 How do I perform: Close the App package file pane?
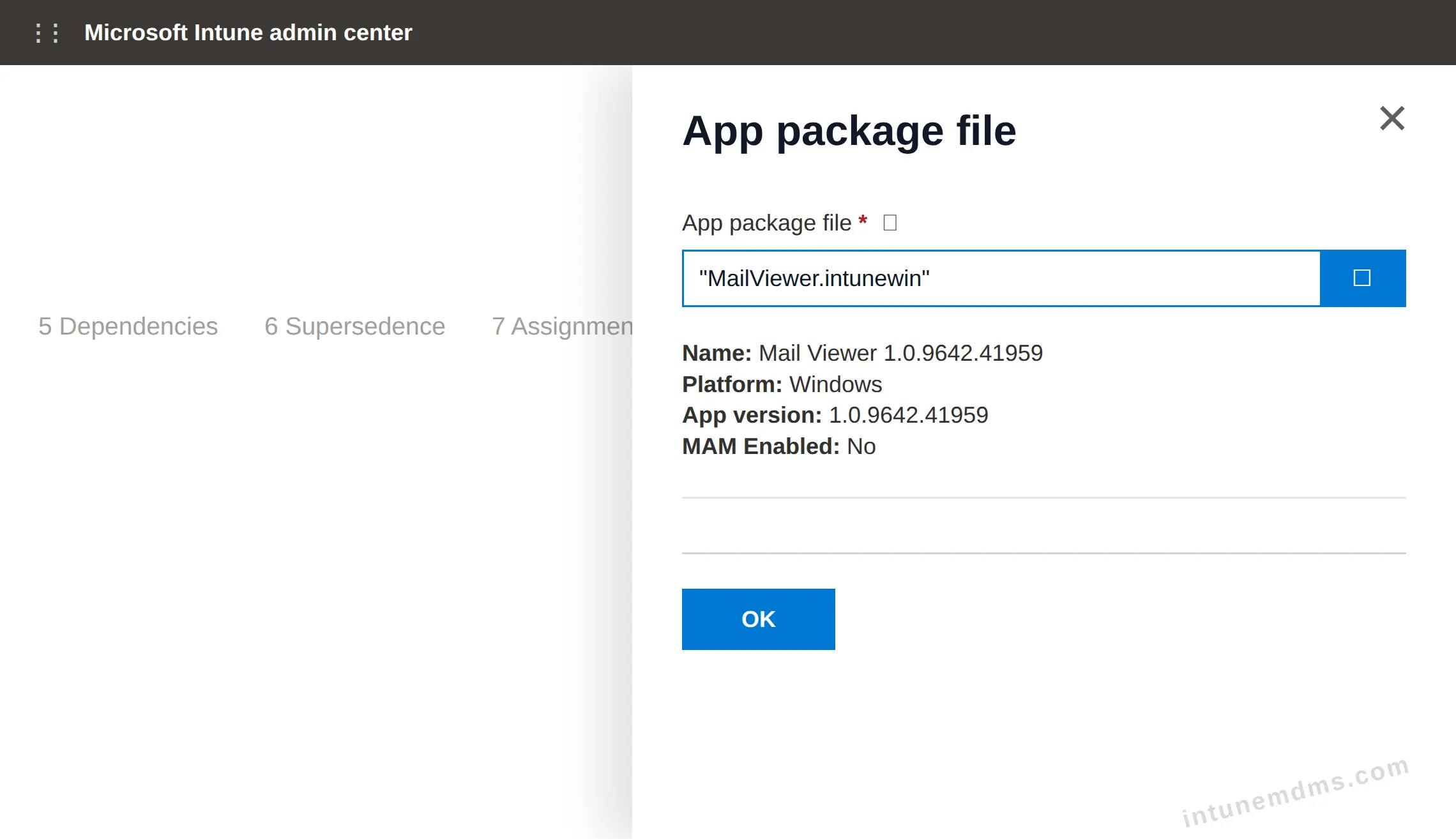tap(1392, 118)
